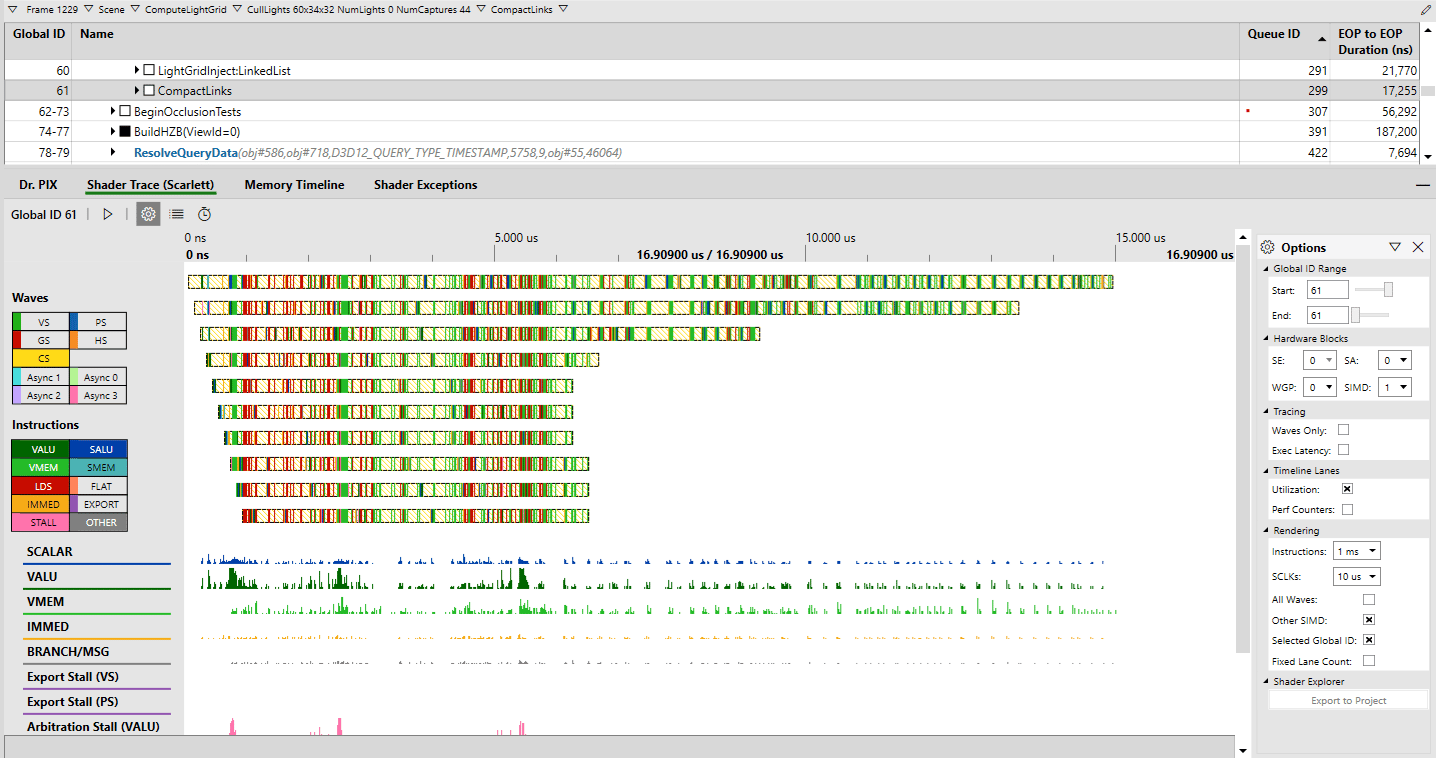Open the ResolveQueryData event link
The height and width of the screenshot is (758, 1436).
point(186,153)
